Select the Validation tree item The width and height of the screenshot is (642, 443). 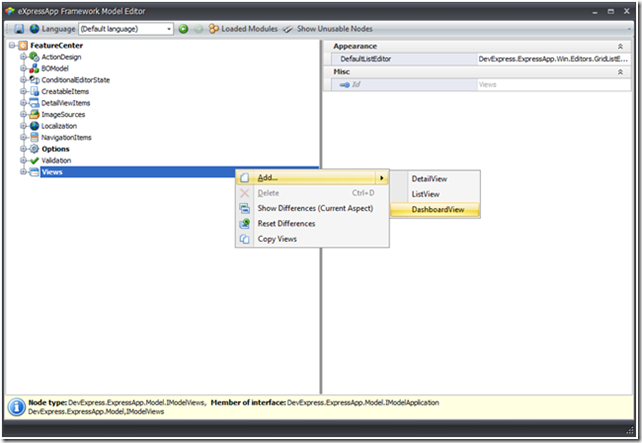click(56, 160)
